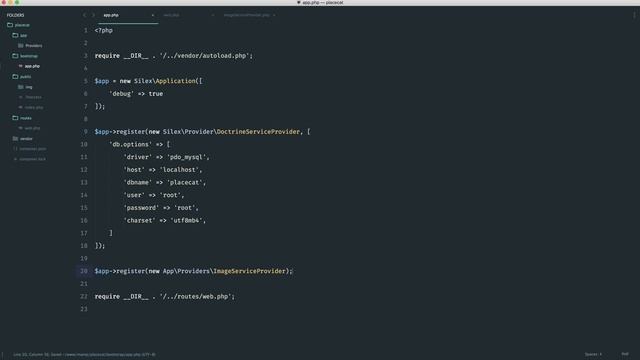Image resolution: width=640 pixels, height=360 pixels.
Task: Open Spaces indentation setting in status bar
Action: pos(593,354)
